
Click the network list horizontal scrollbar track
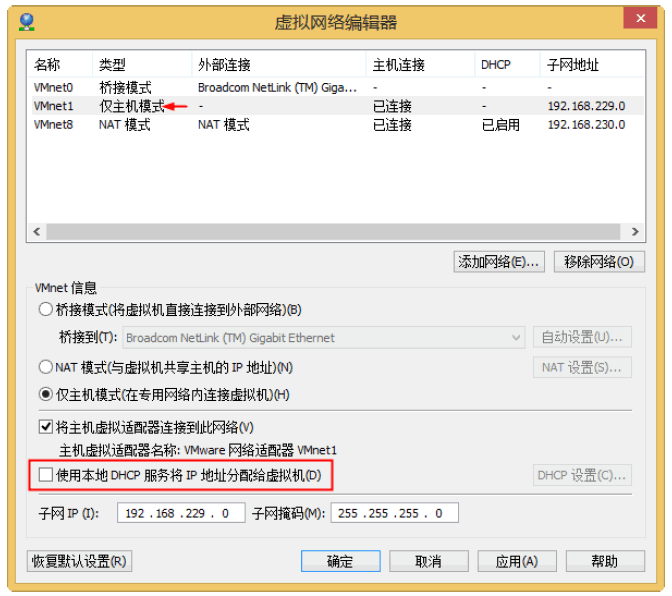click(x=333, y=232)
